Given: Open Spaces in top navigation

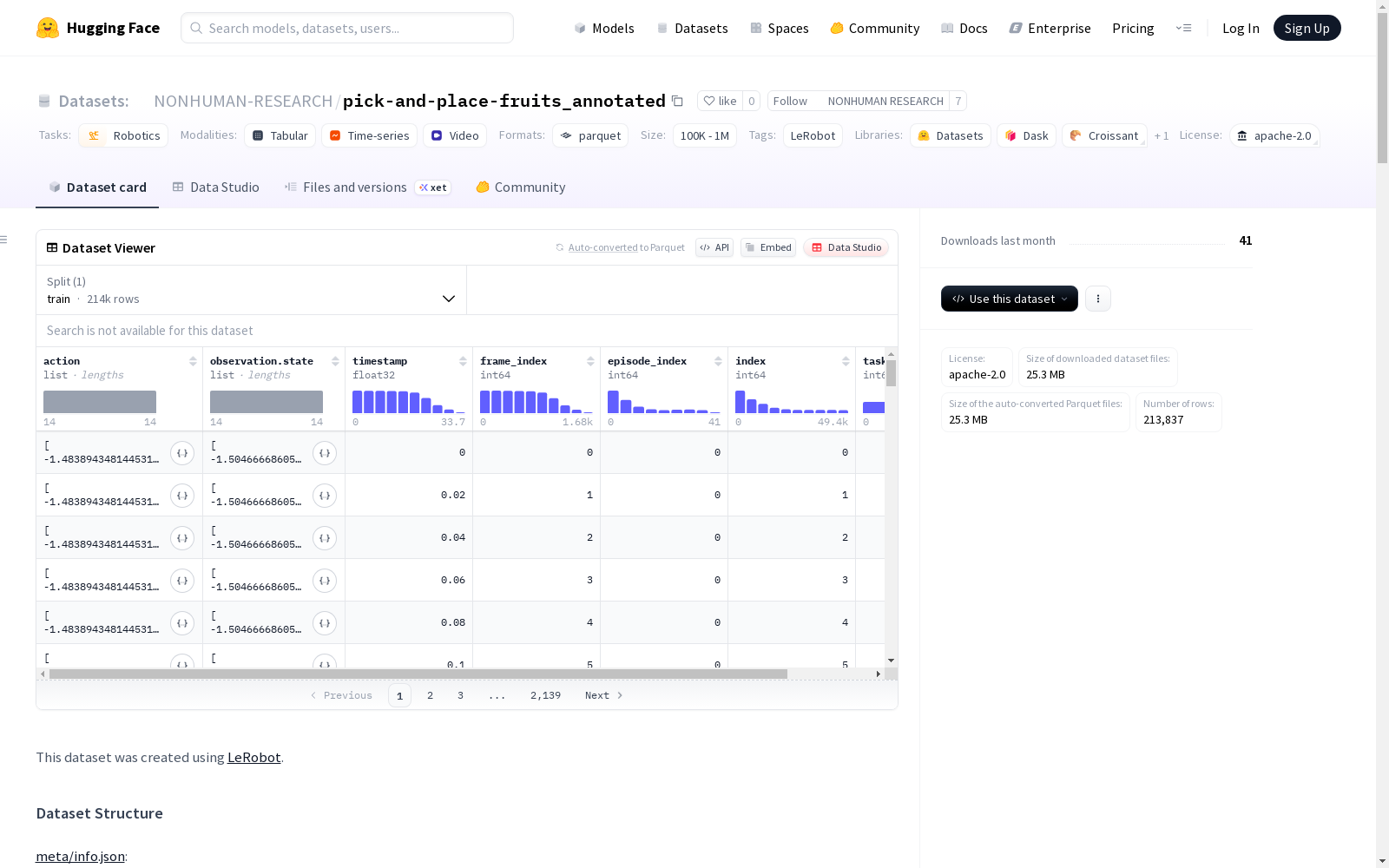Looking at the screenshot, I should click(780, 28).
